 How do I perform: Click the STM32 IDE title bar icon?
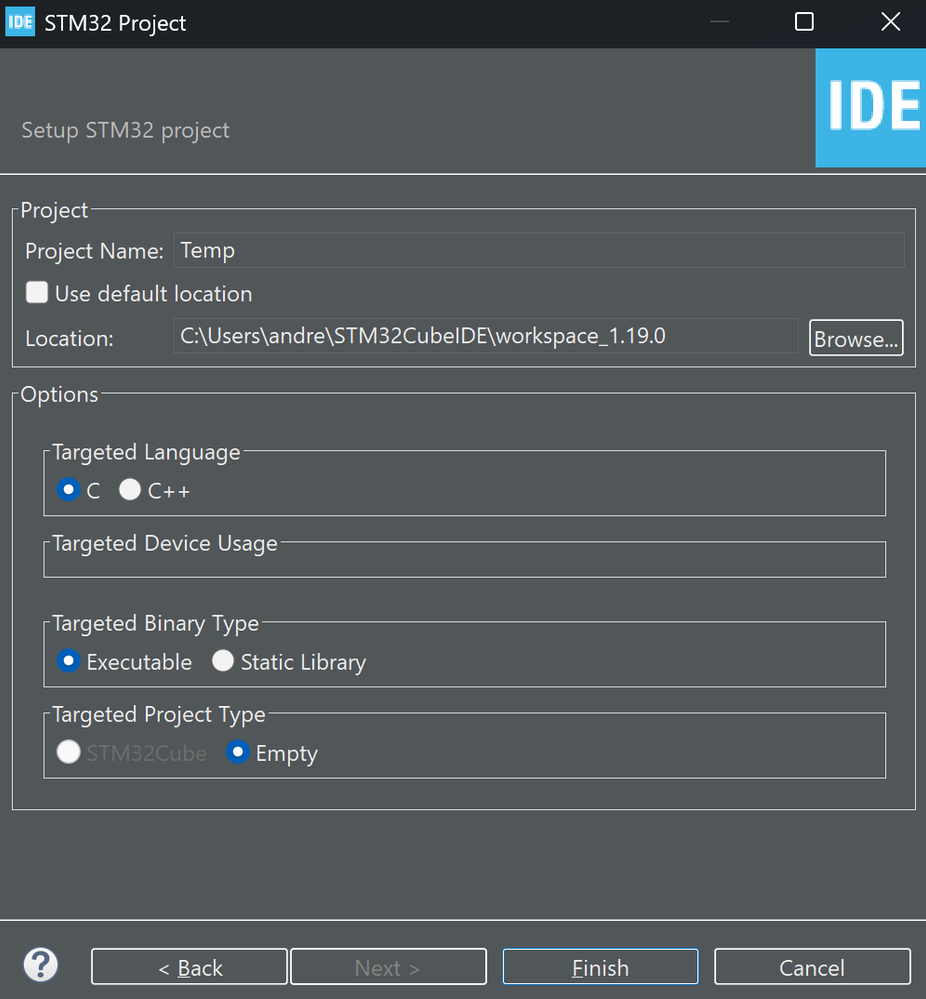pos(20,22)
